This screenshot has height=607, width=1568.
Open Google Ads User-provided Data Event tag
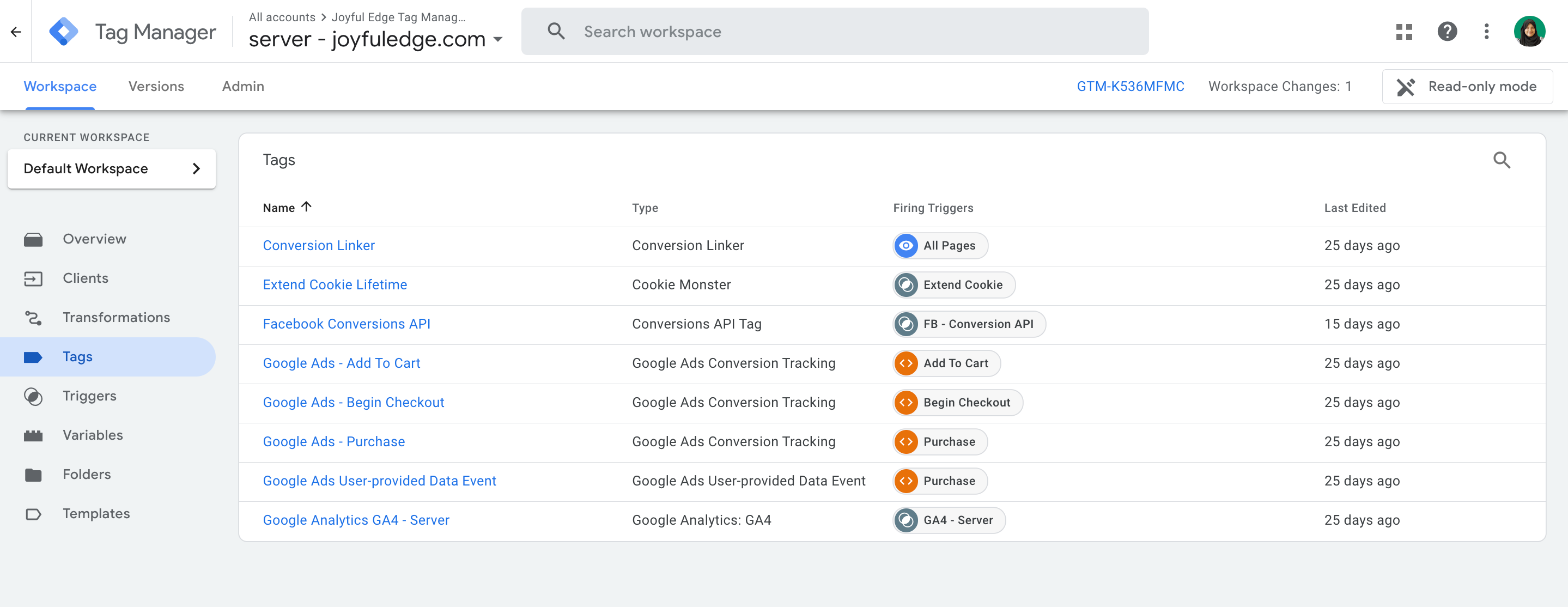[379, 482]
